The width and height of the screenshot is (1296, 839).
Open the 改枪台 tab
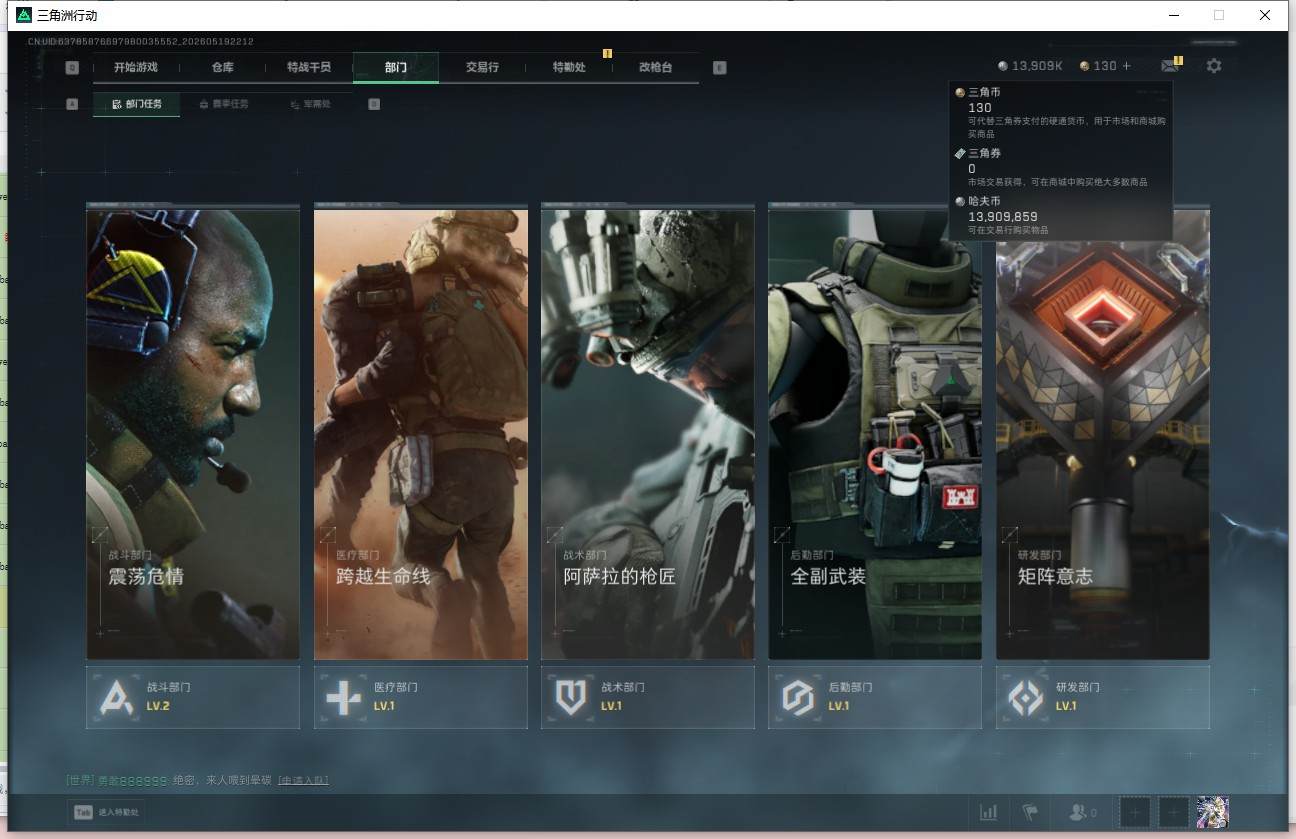click(x=656, y=67)
